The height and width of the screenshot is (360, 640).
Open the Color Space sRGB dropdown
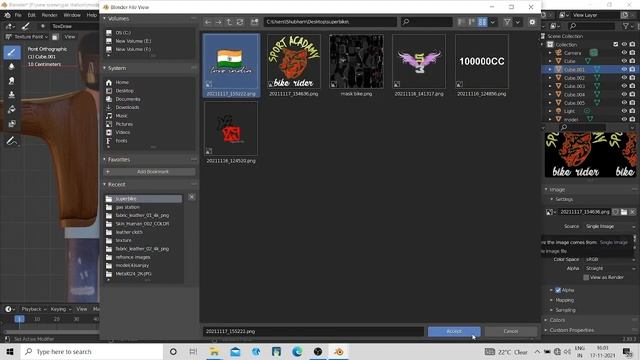609,260
